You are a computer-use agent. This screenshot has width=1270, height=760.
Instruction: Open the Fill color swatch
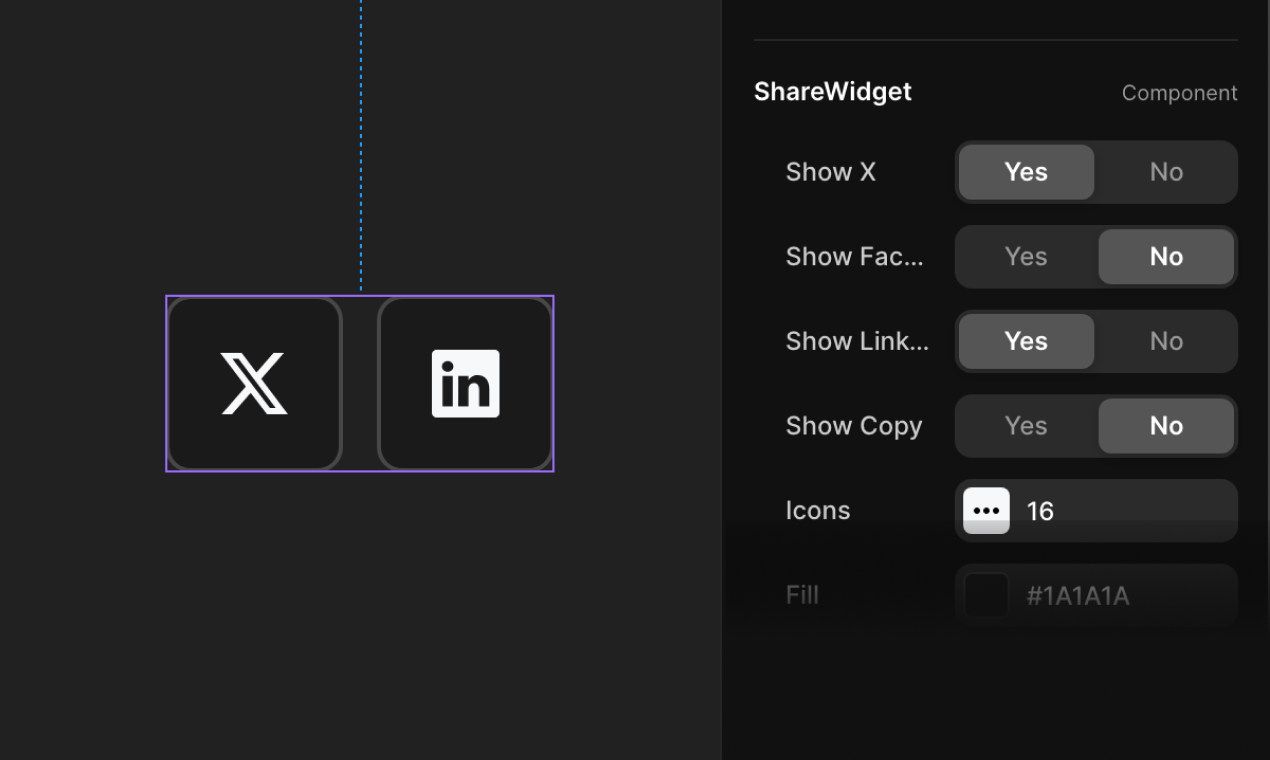pos(986,596)
